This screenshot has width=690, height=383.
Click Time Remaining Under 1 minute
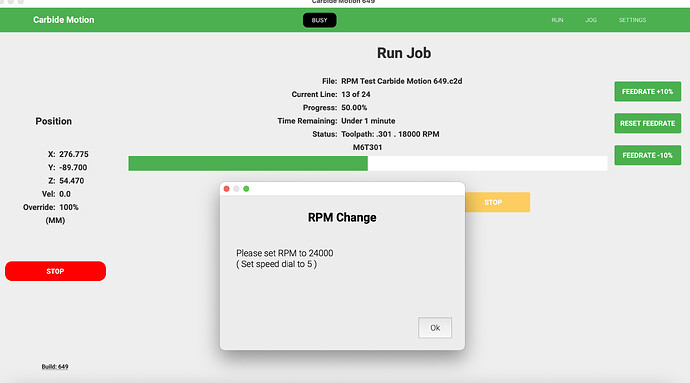368,121
